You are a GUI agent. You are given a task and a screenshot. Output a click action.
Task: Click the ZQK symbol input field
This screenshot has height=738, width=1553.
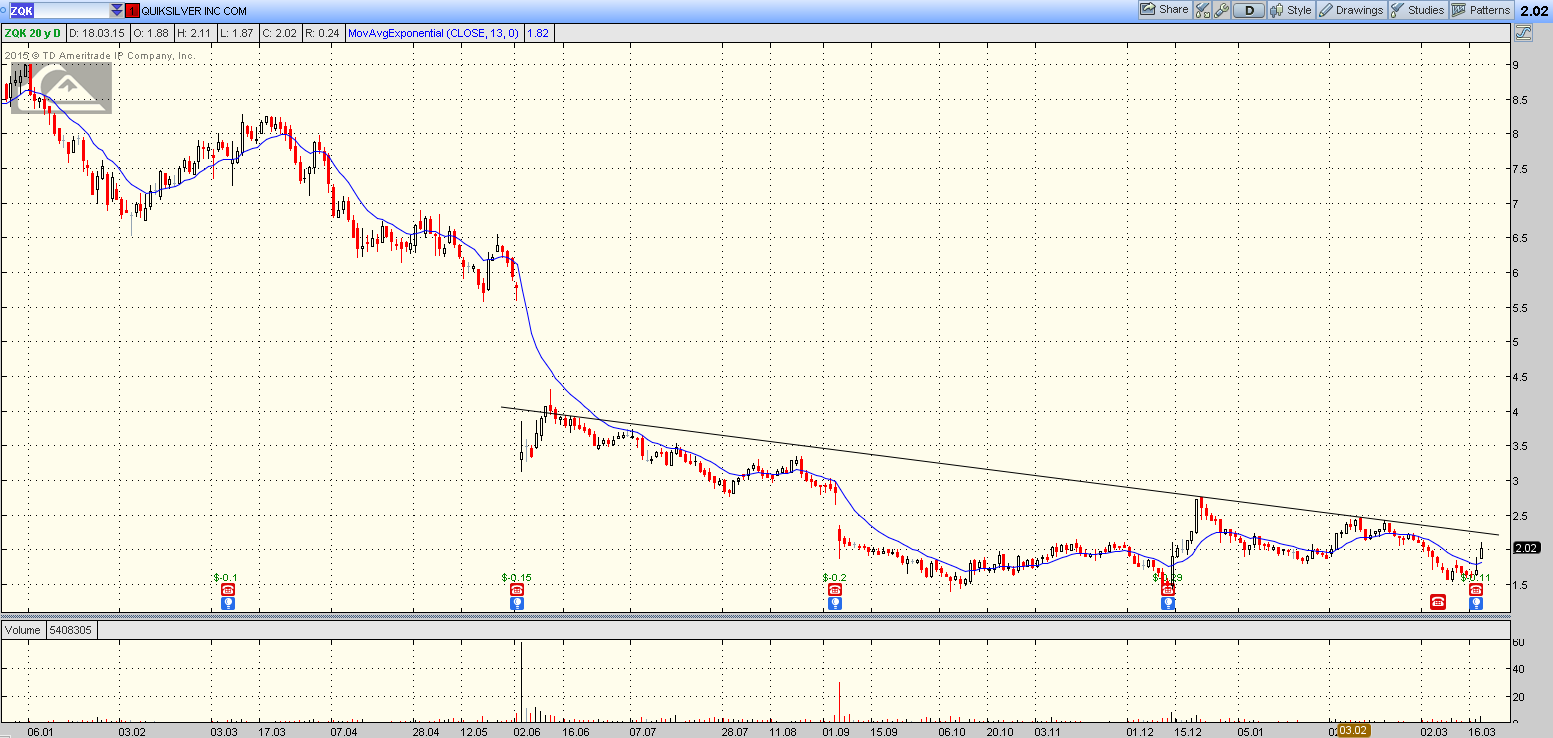tap(58, 10)
